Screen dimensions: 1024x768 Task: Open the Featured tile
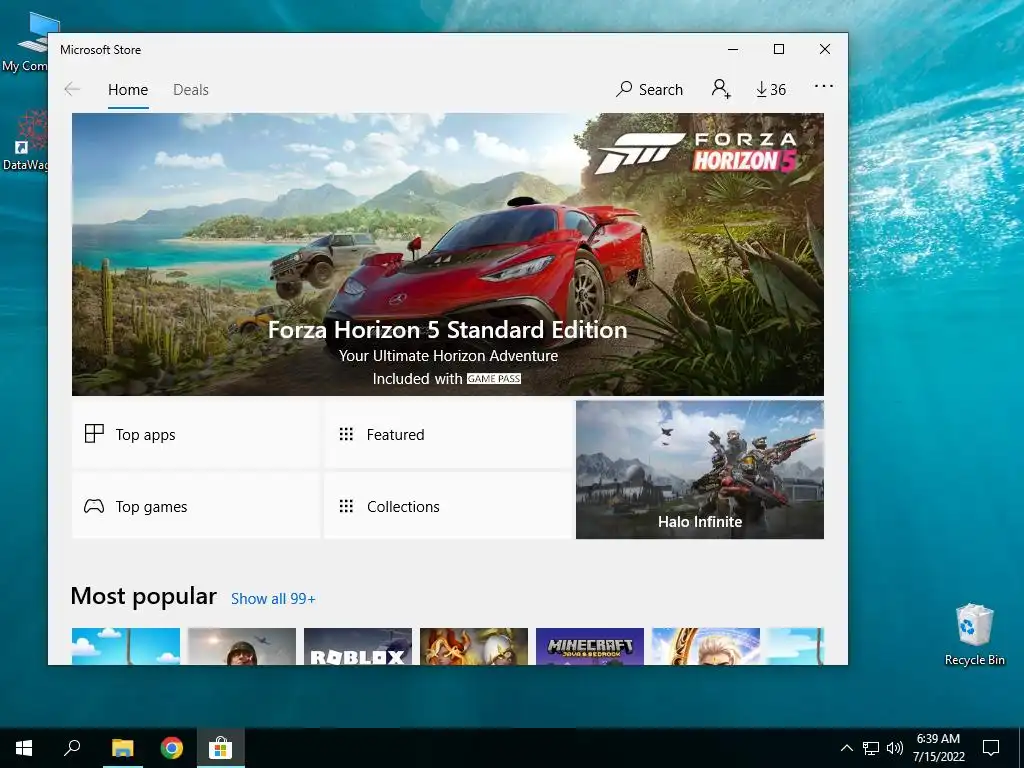coord(448,434)
